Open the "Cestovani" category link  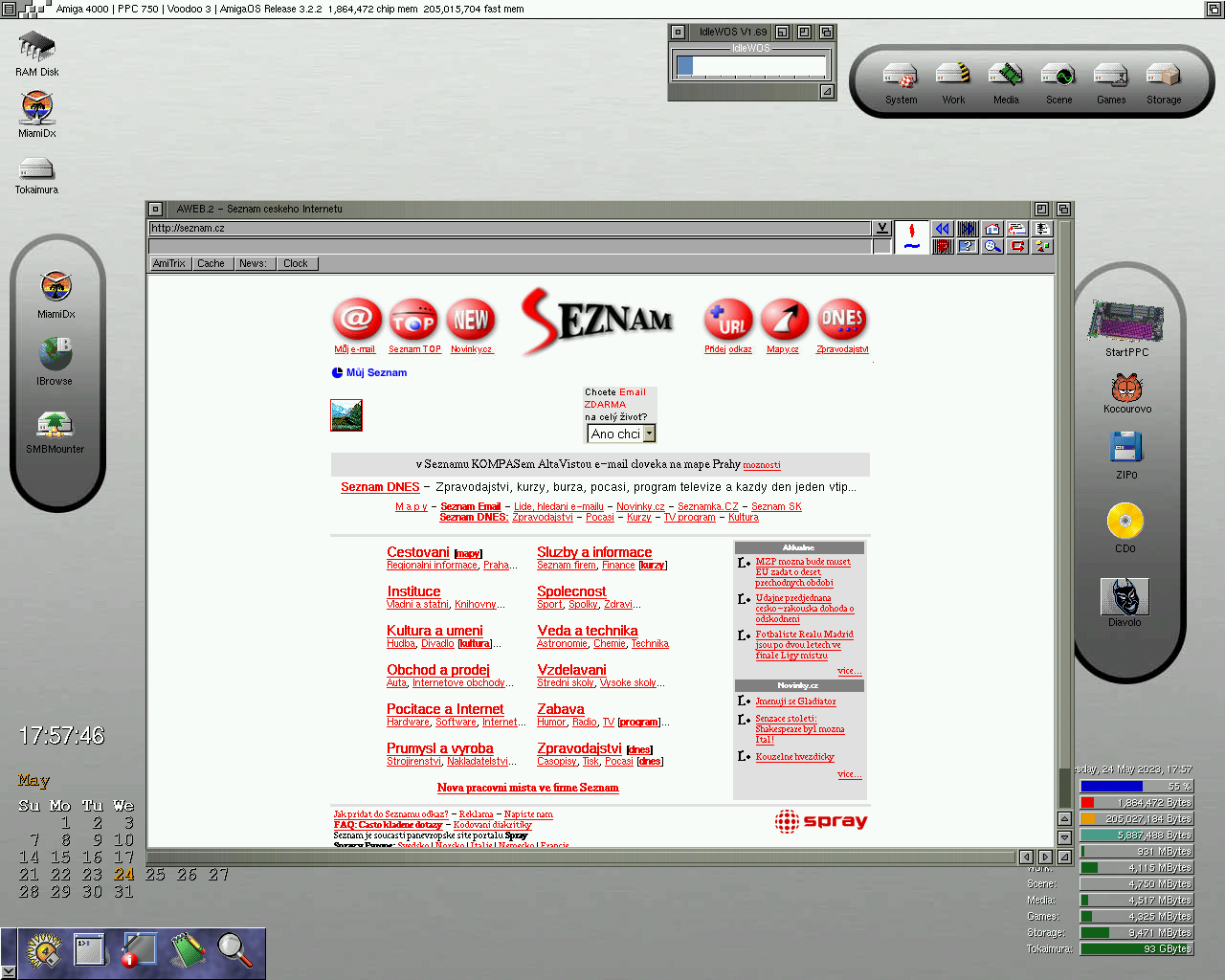tap(418, 552)
